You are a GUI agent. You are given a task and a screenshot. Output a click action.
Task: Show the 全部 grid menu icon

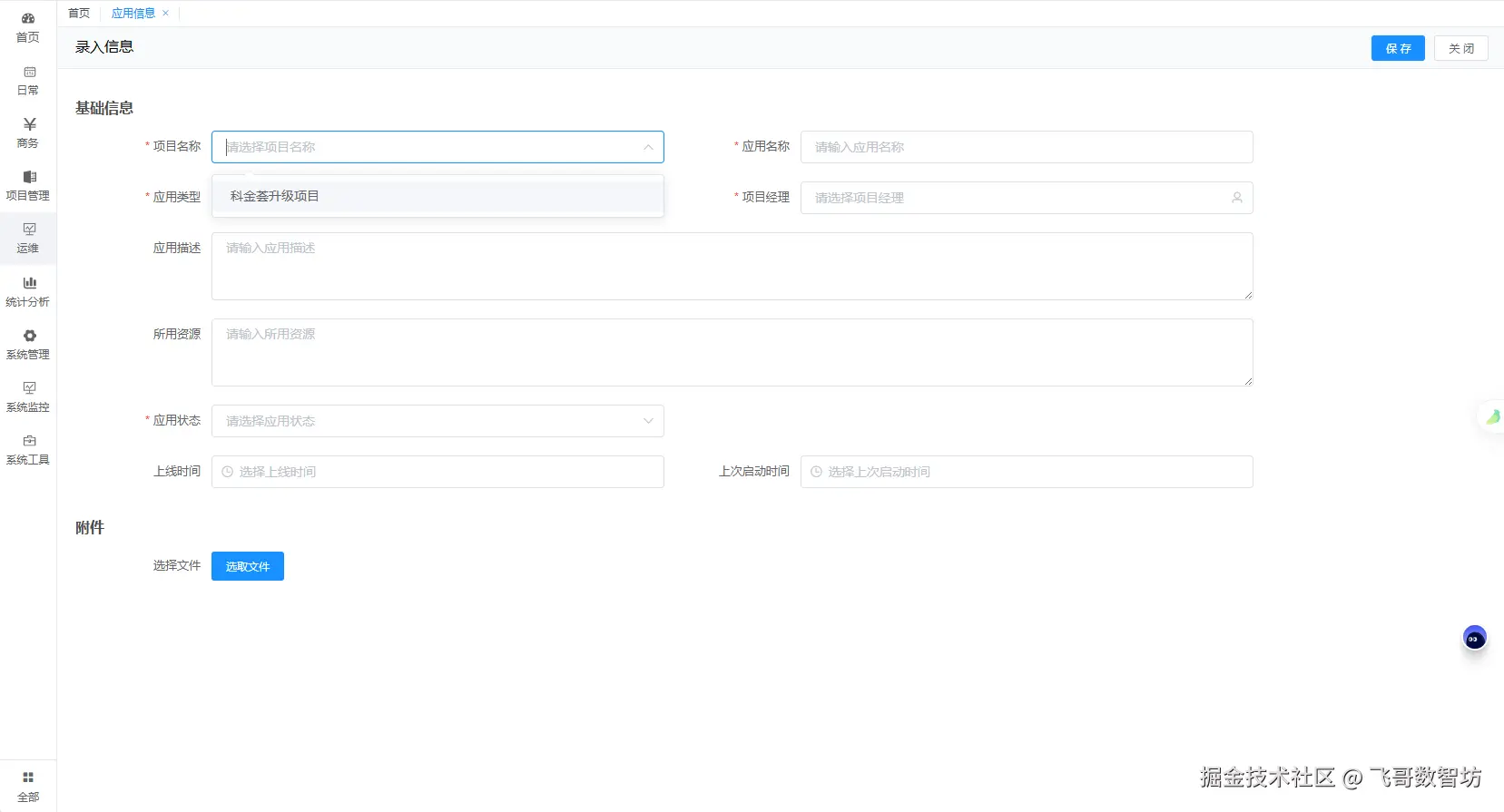click(x=28, y=778)
